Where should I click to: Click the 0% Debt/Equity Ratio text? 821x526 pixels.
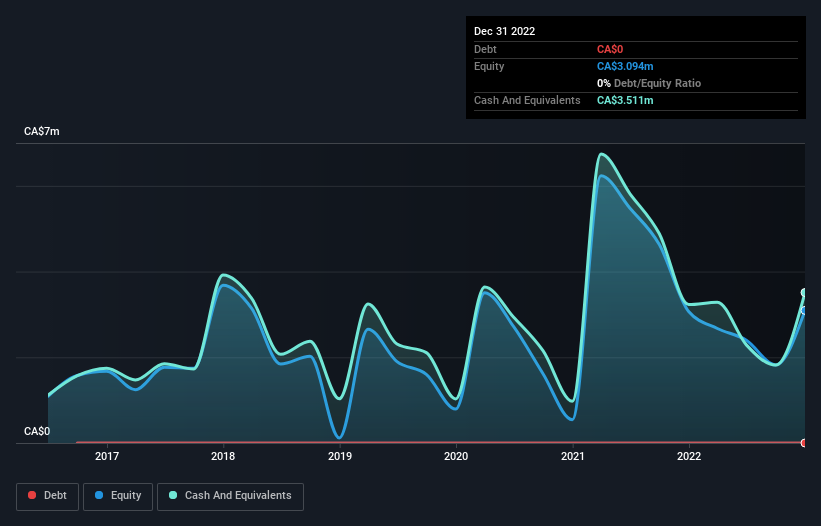pos(649,83)
